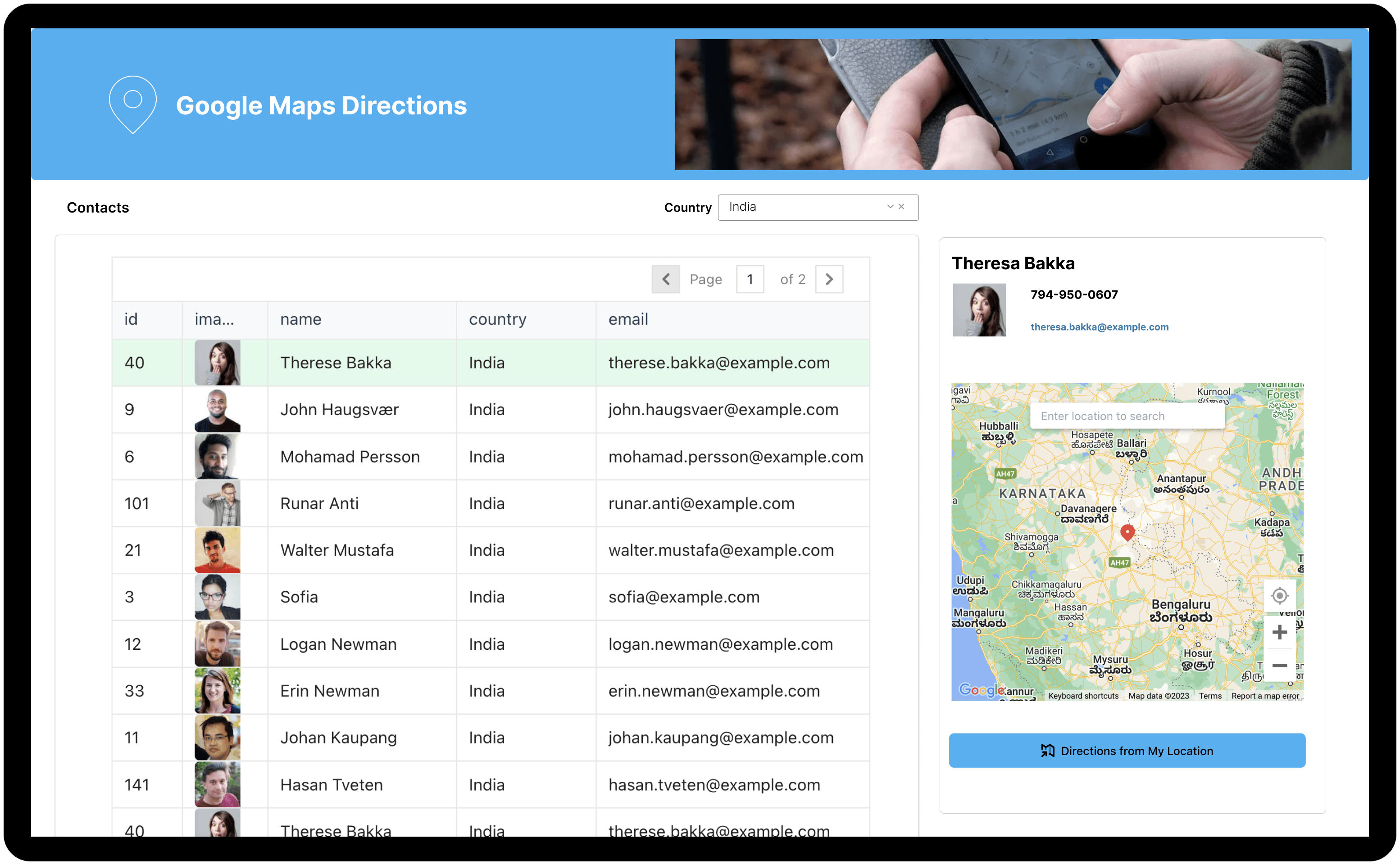Click the map location search field

(x=1127, y=416)
